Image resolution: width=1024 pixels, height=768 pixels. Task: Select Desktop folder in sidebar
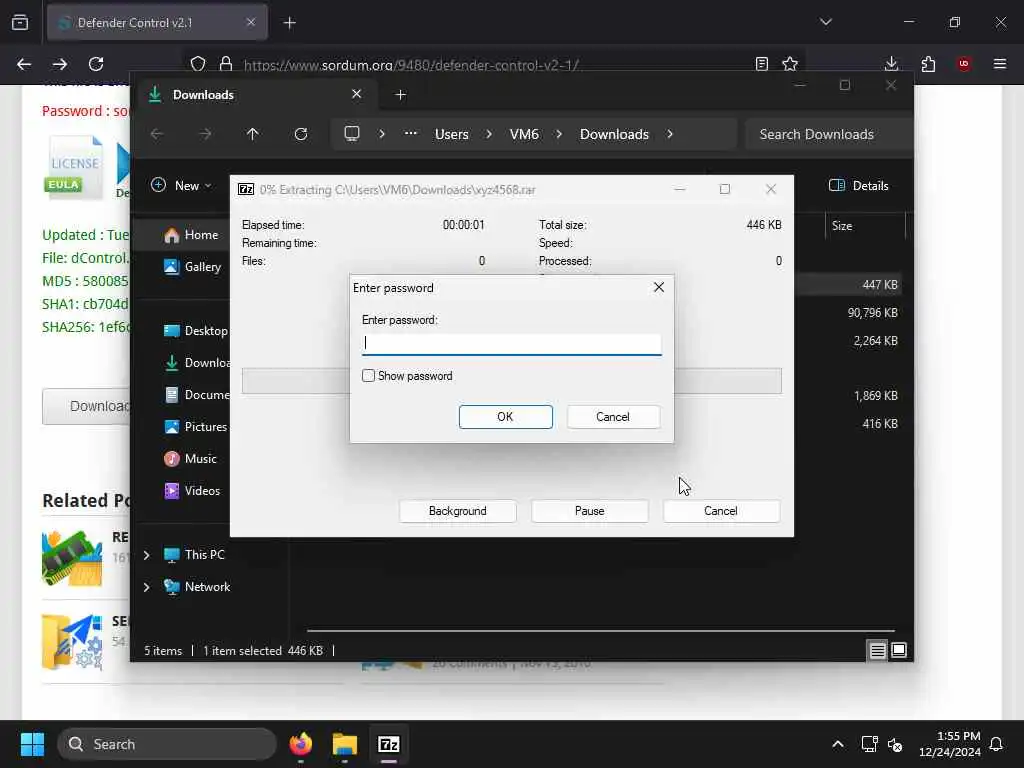(x=195, y=330)
